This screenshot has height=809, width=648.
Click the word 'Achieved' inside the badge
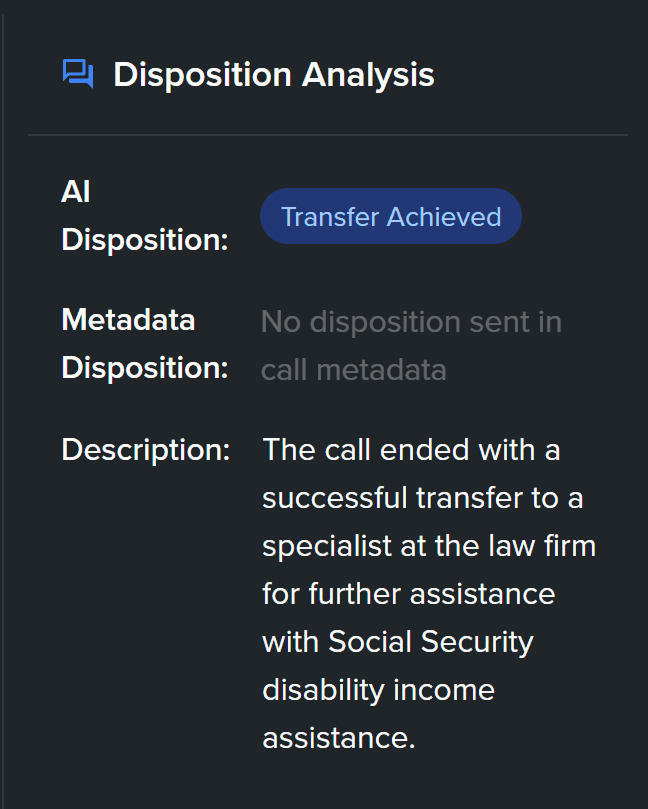(x=444, y=216)
